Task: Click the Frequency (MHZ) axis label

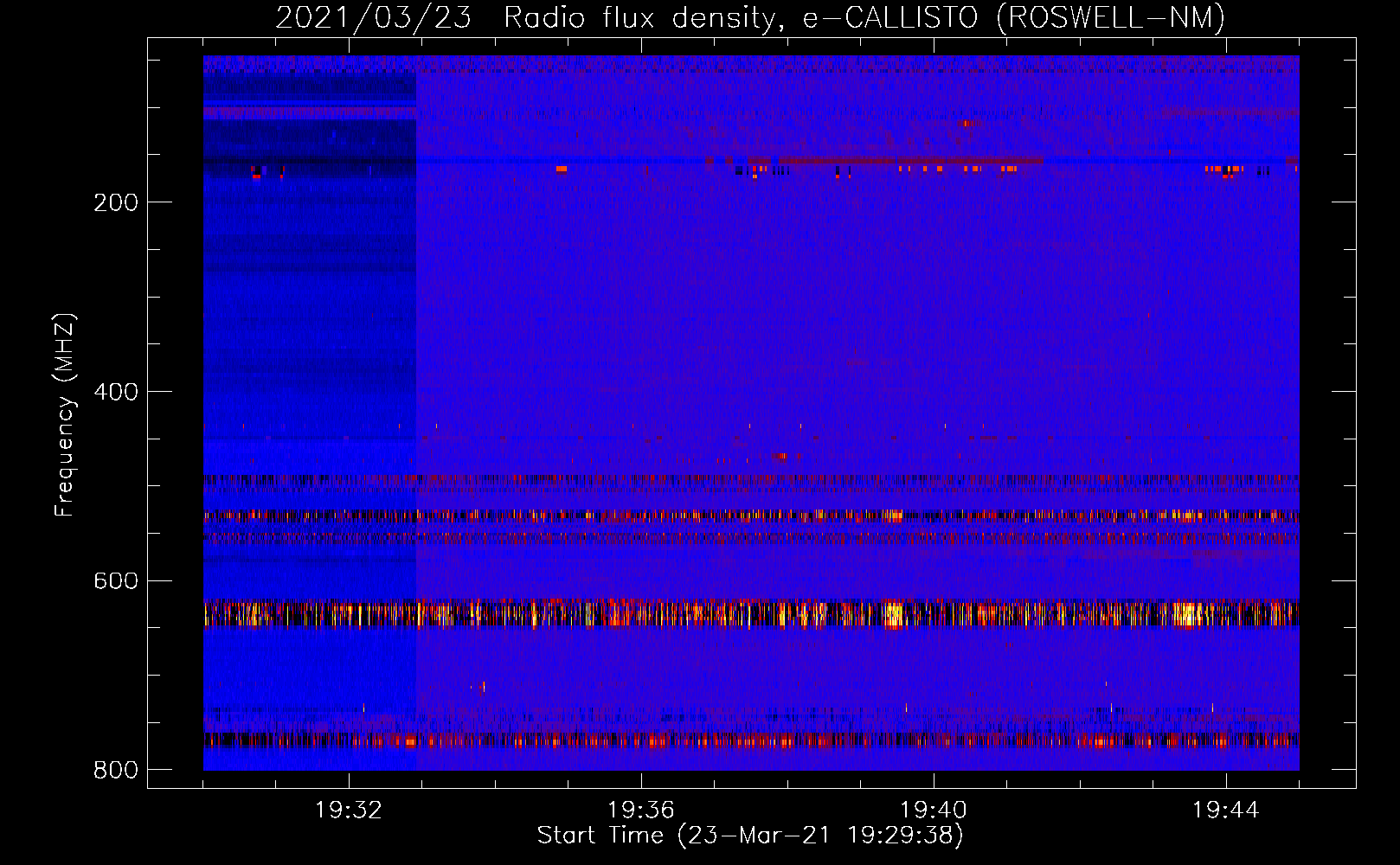Action: point(65,415)
